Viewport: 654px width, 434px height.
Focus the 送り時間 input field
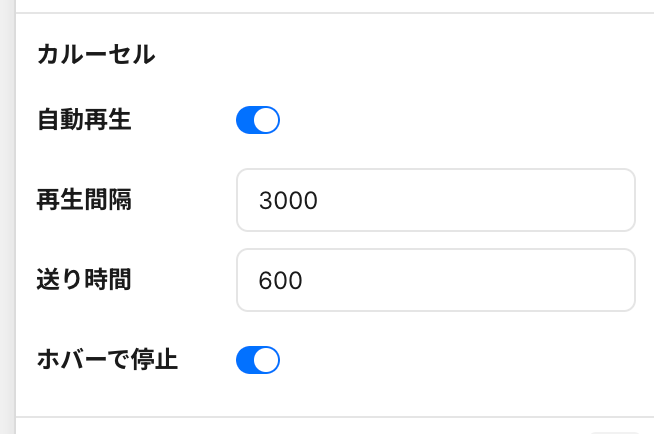(436, 280)
